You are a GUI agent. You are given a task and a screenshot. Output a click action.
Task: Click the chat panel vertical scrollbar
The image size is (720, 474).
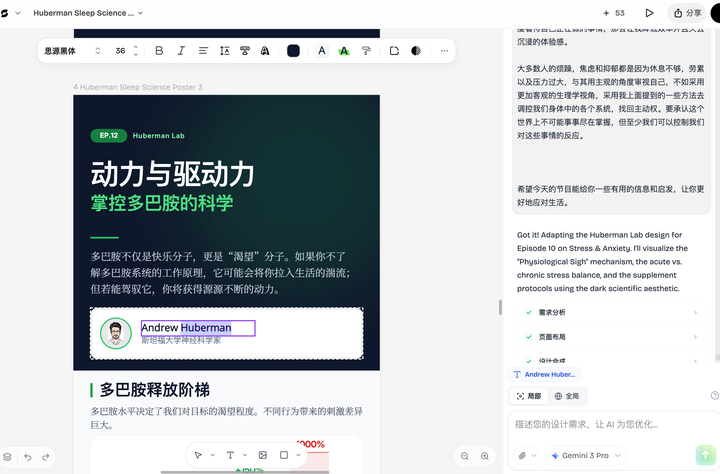point(717,358)
